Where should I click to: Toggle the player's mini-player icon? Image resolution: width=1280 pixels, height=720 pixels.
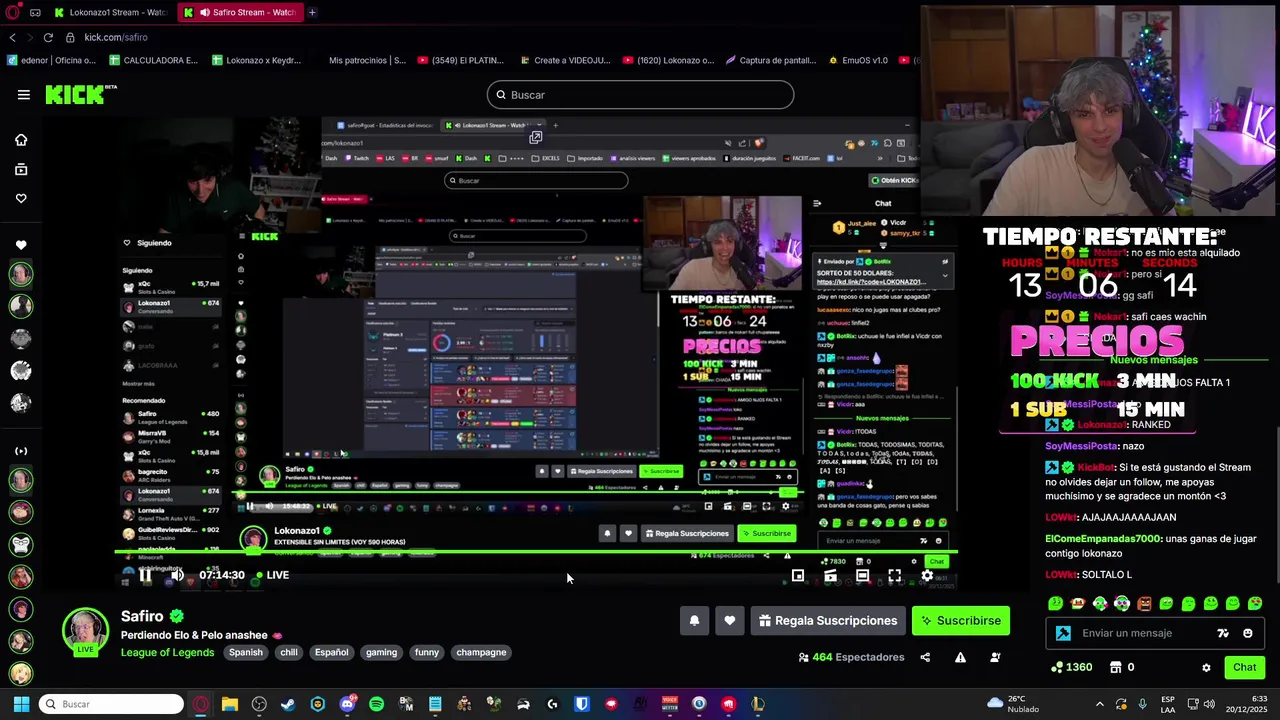[798, 576]
